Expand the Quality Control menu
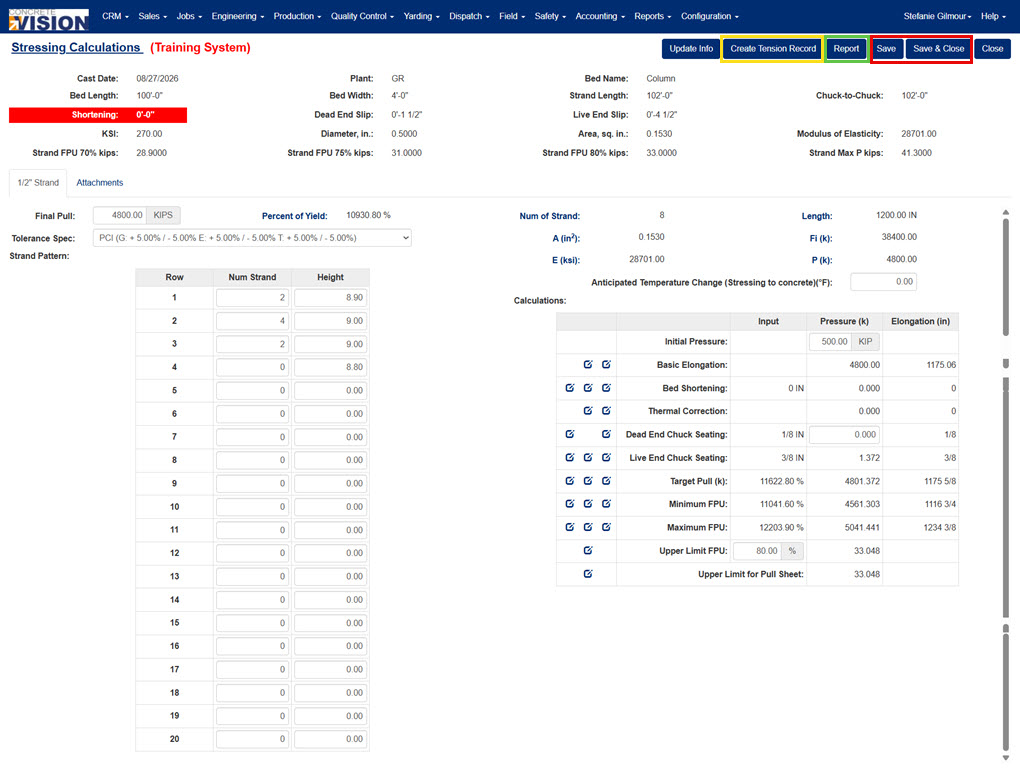The image size is (1020, 777). click(x=362, y=16)
